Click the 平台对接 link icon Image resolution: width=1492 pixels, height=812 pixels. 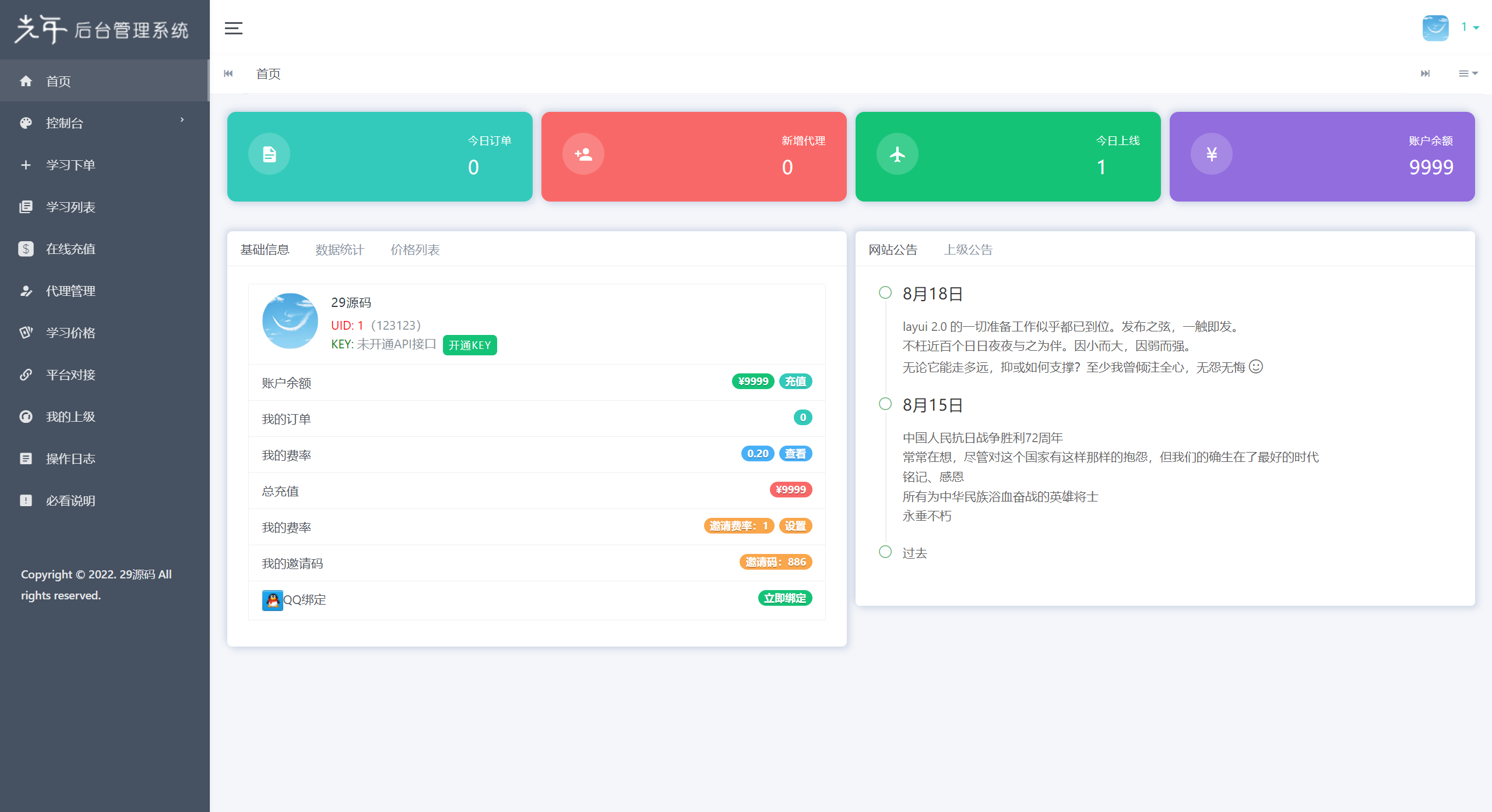26,375
